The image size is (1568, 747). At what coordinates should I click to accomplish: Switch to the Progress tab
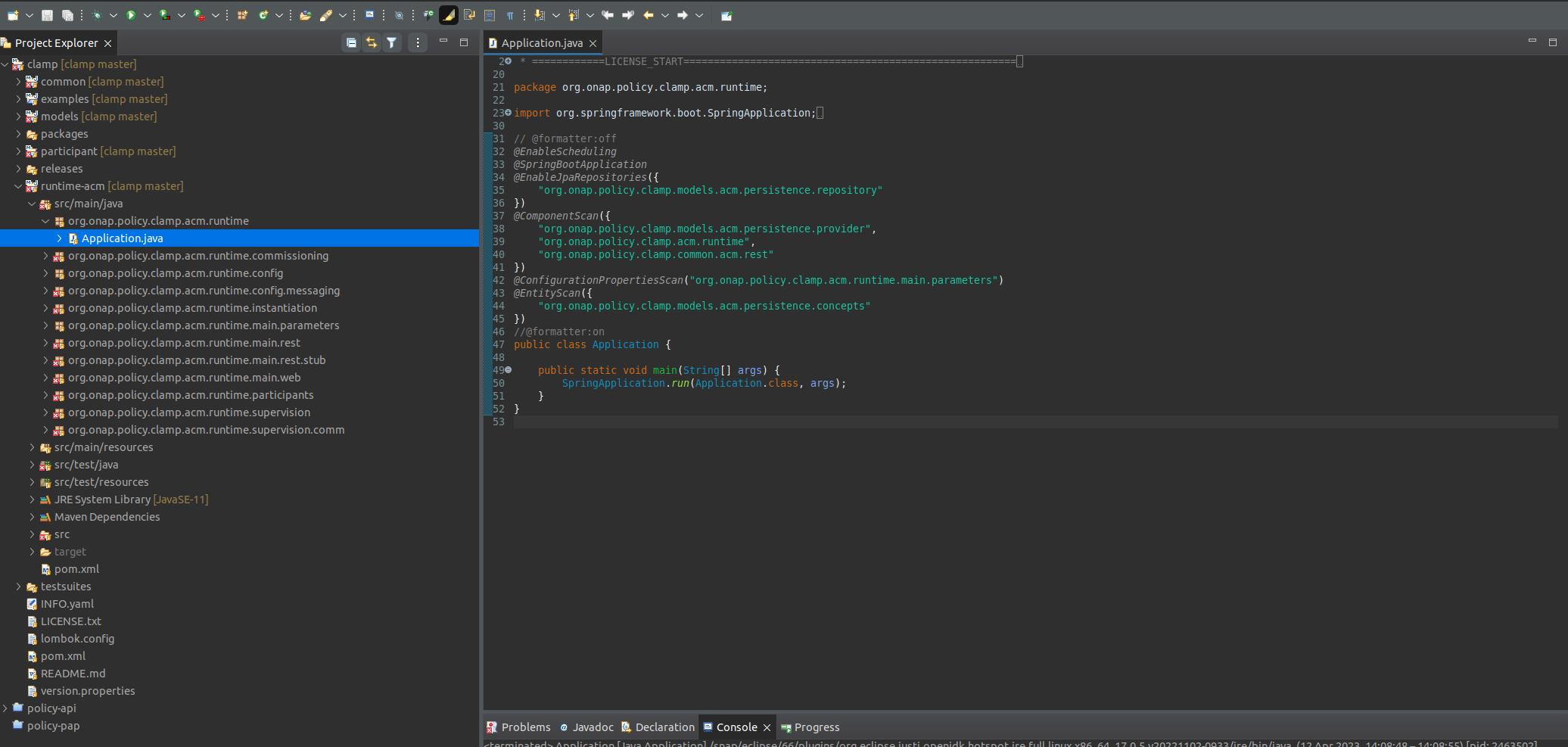pos(810,727)
